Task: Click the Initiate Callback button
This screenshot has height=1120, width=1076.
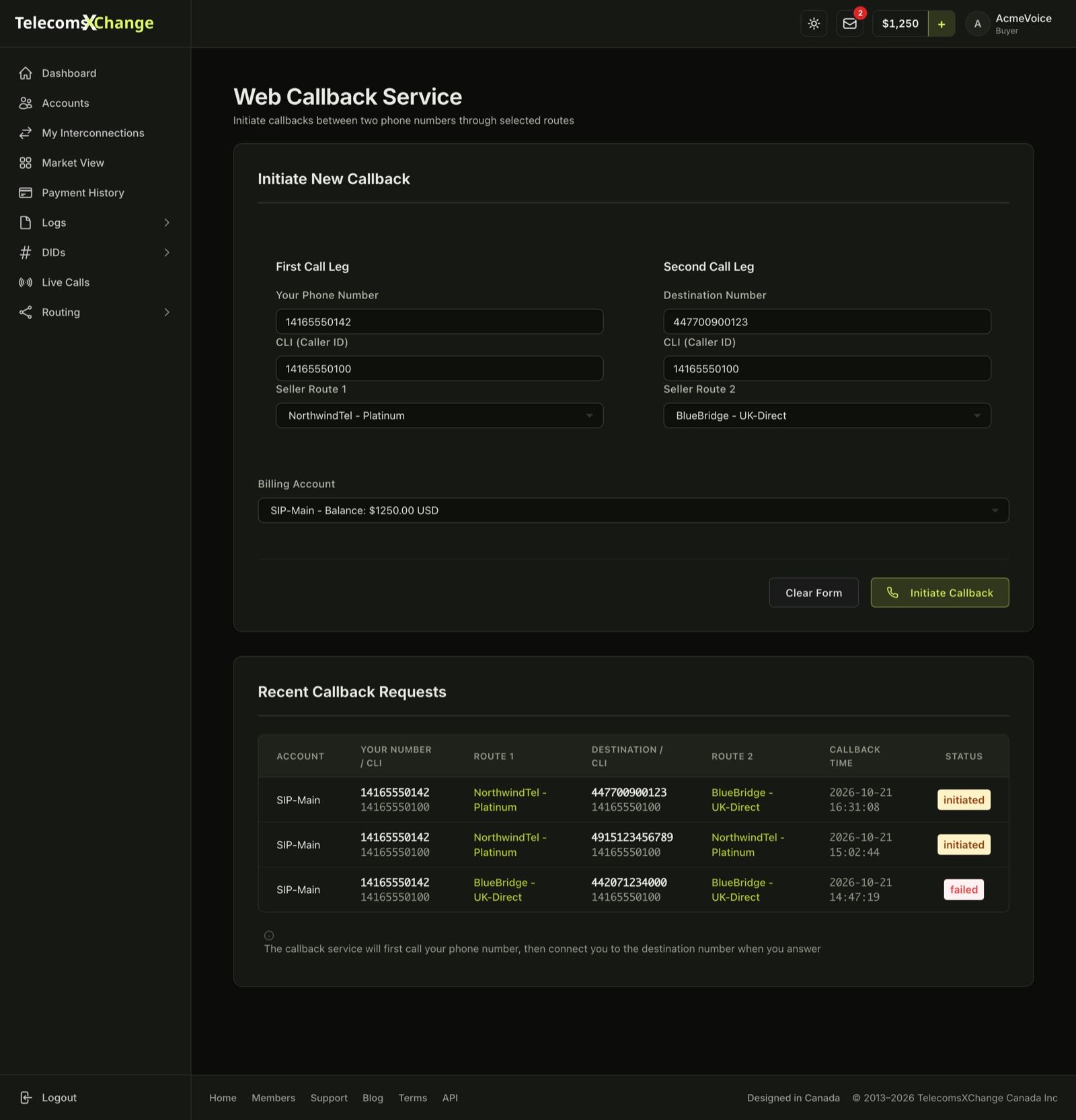Action: [x=939, y=593]
